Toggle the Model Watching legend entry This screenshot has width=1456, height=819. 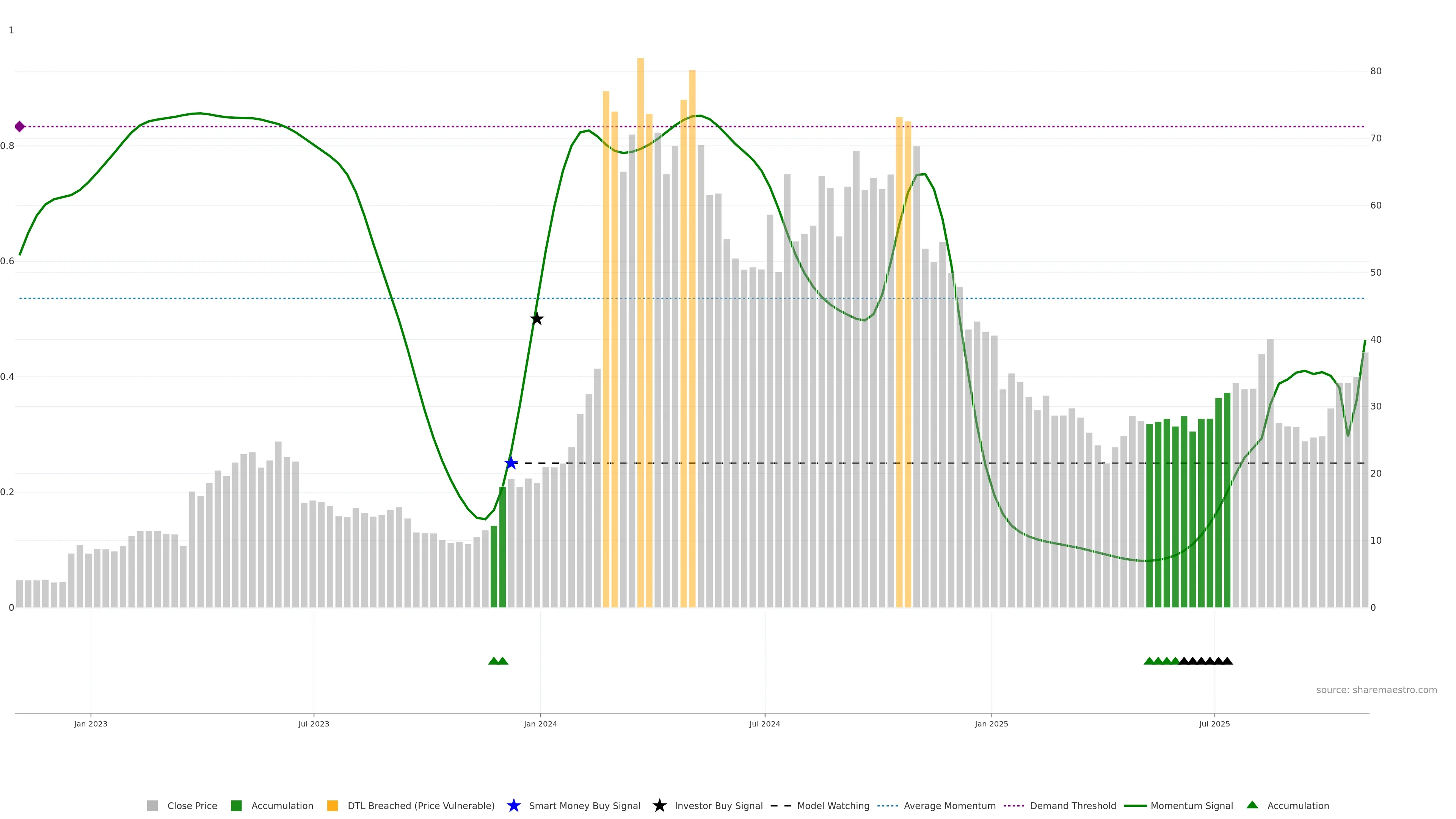point(833,805)
